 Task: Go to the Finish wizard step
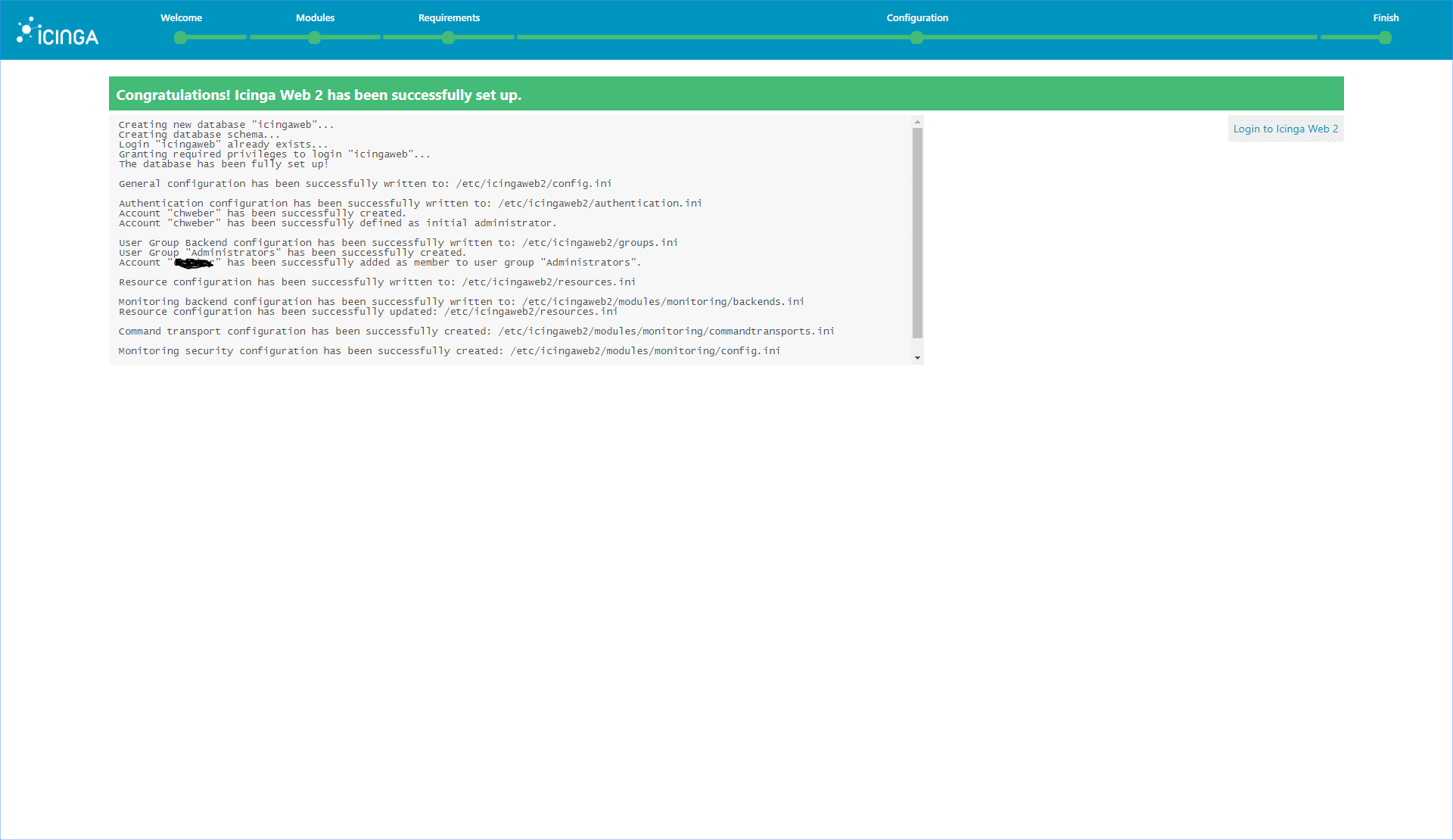(1386, 17)
